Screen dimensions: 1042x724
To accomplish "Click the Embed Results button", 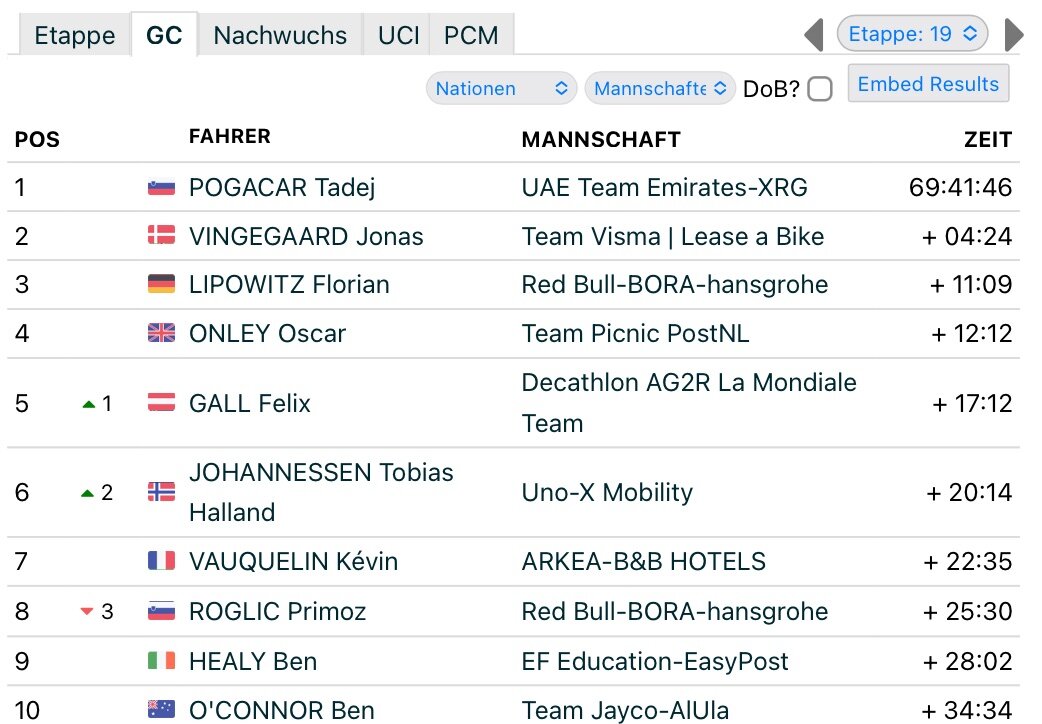I will pyautogui.click(x=928, y=84).
